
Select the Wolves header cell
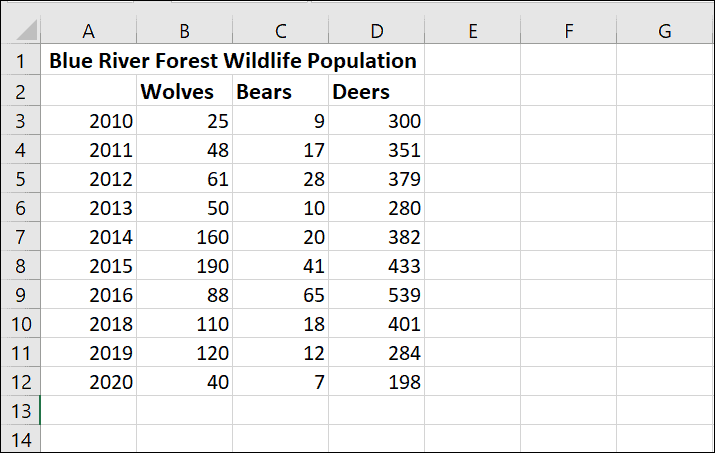[184, 91]
